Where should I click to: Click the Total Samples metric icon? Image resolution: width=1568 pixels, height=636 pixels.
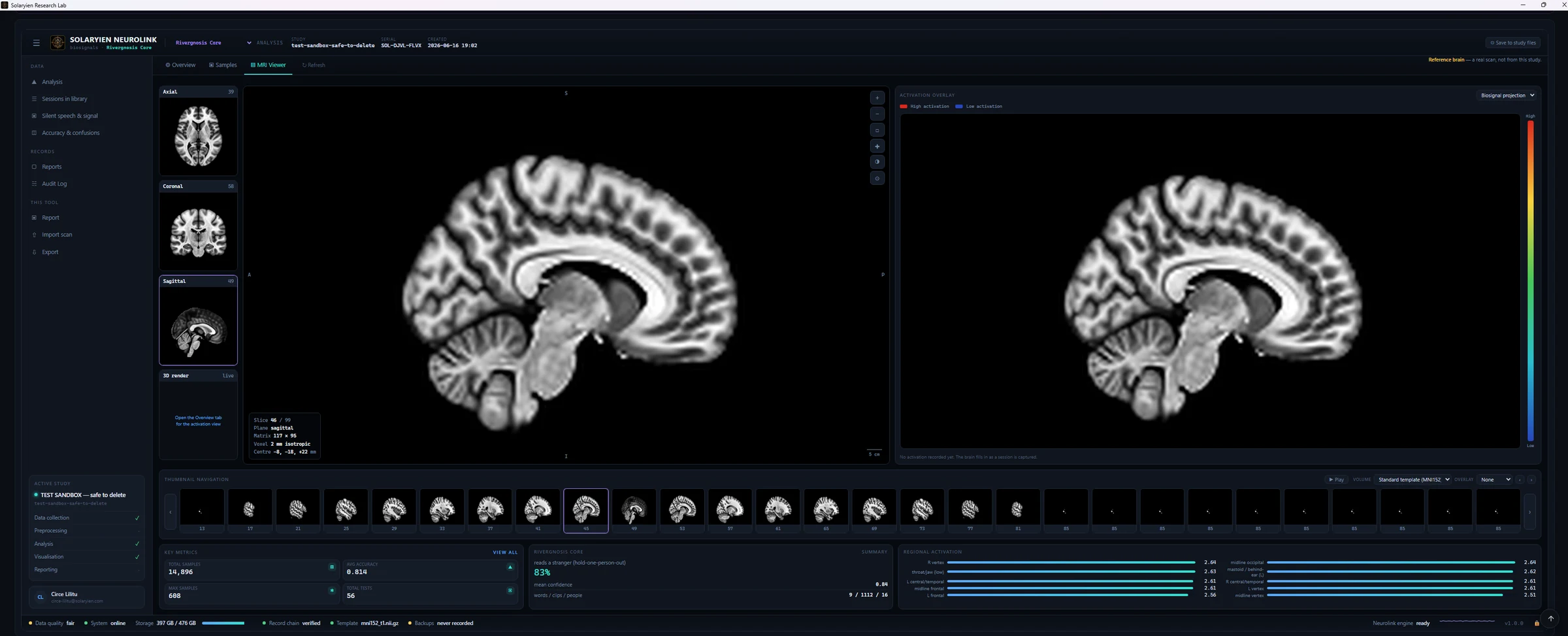click(332, 567)
